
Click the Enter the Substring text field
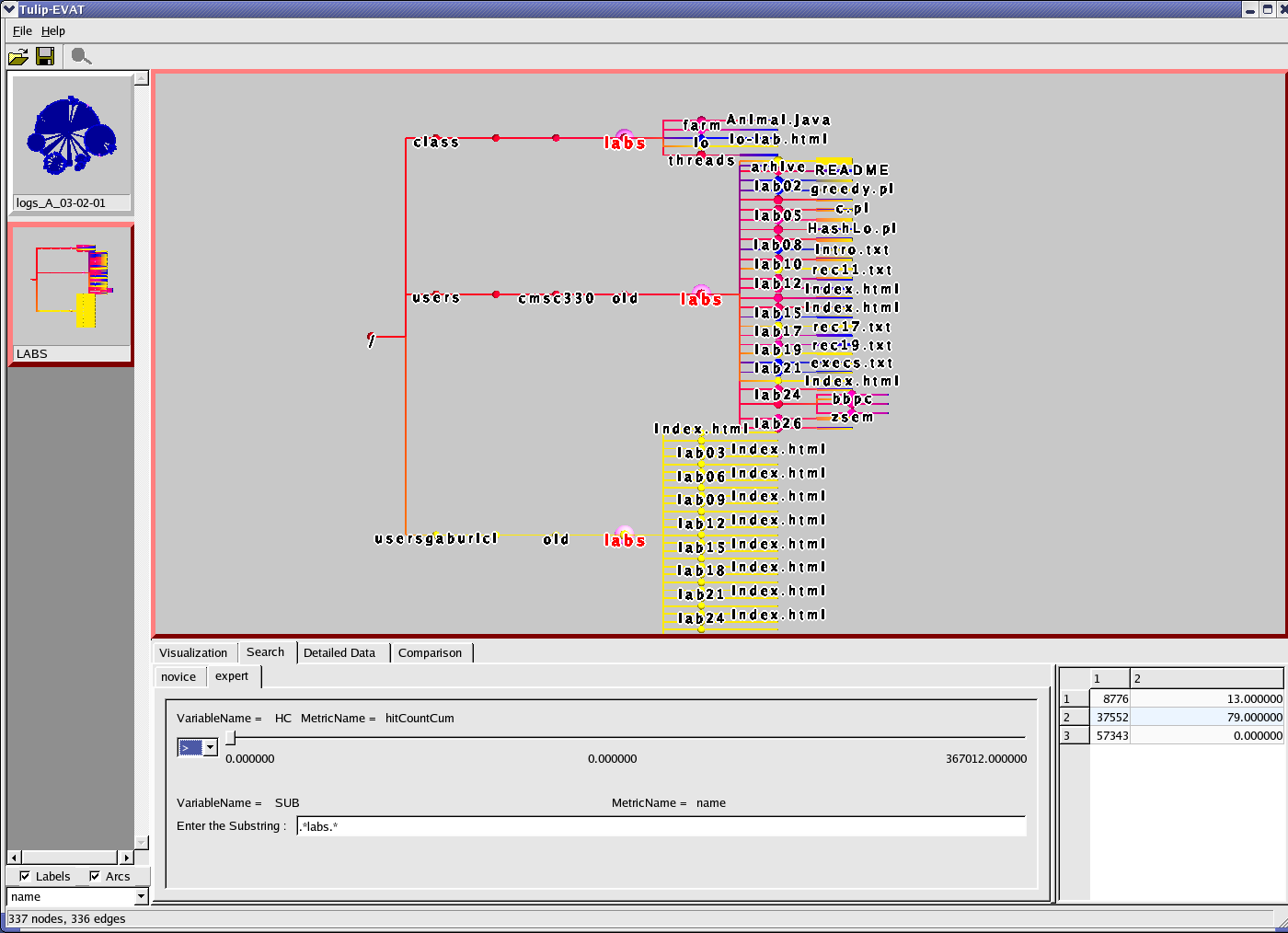click(661, 826)
